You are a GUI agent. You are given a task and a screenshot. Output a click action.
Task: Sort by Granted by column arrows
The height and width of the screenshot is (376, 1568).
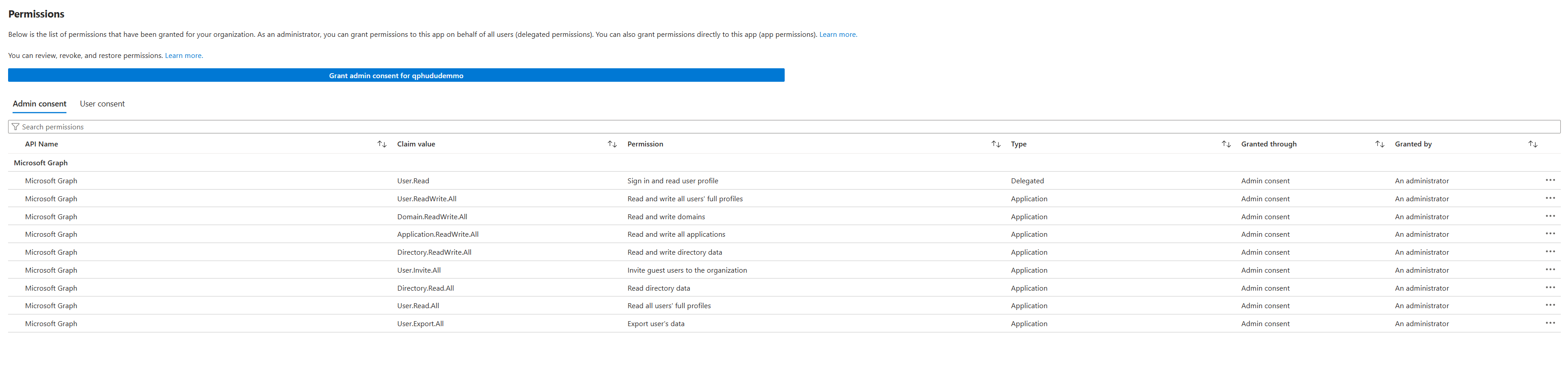click(1532, 145)
